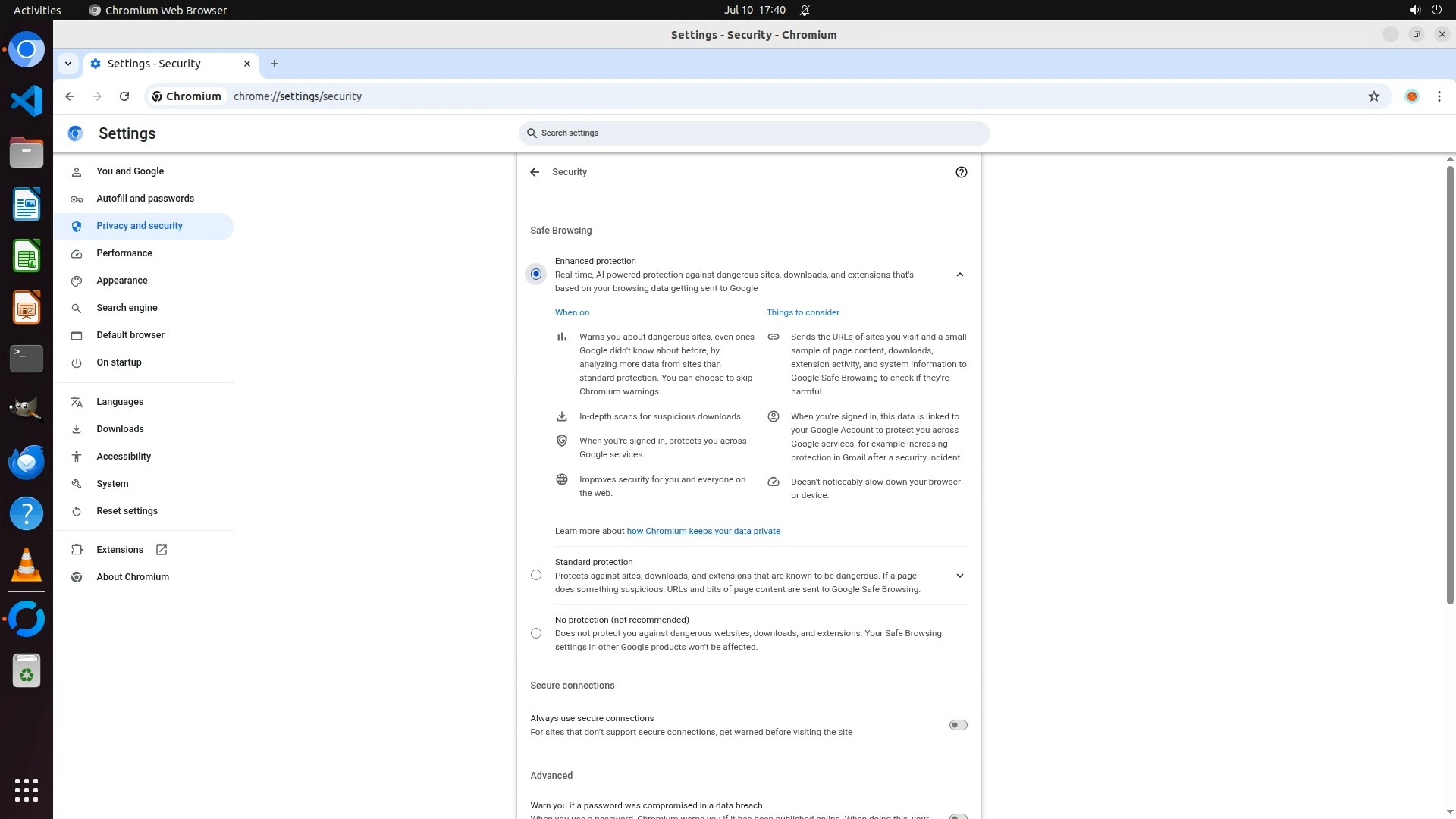Click the profile avatar icon in the toolbar
The height and width of the screenshot is (819, 1456).
(1411, 96)
